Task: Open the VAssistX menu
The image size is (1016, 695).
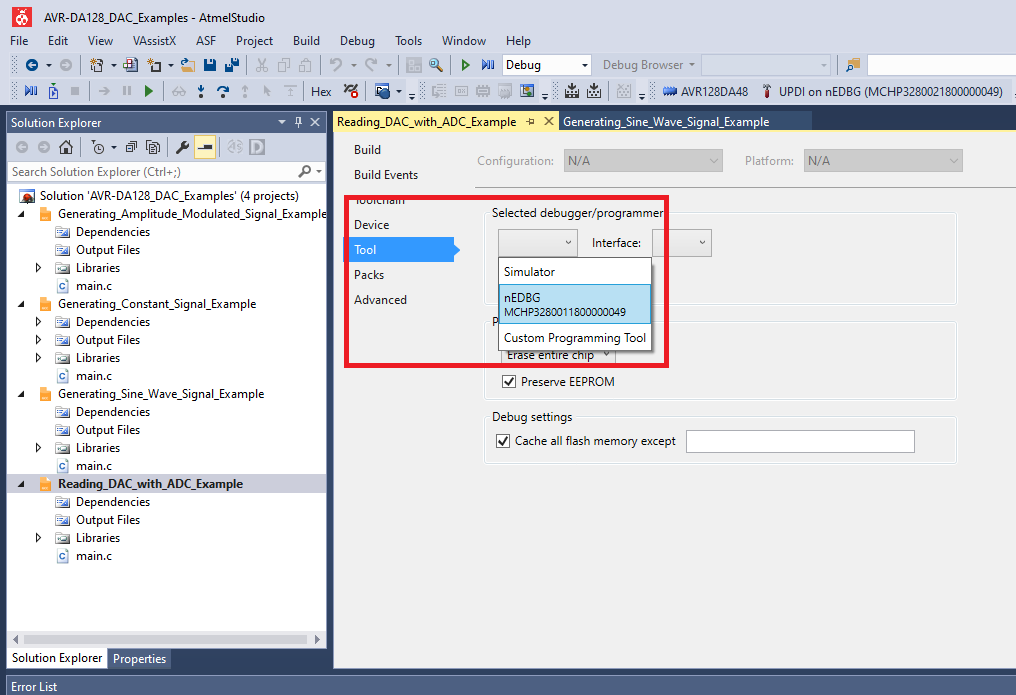Action: [x=154, y=41]
